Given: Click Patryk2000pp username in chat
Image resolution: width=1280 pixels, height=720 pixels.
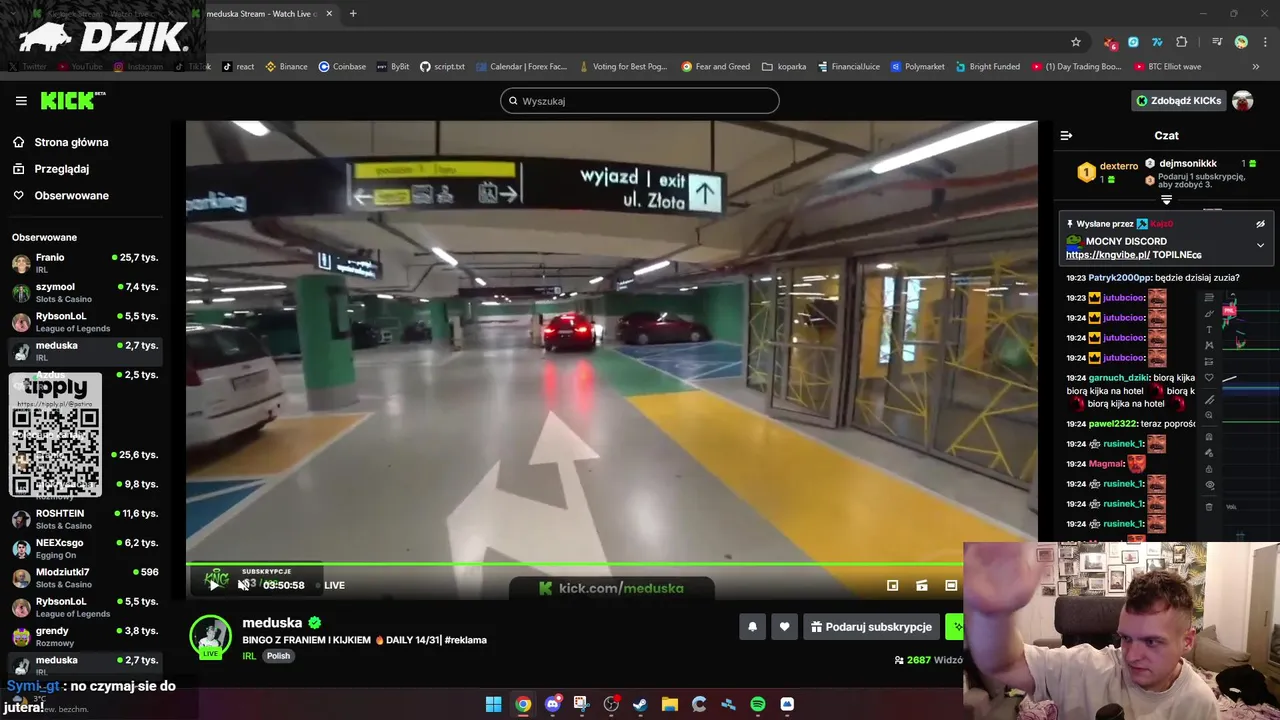Looking at the screenshot, I should (x=1119, y=278).
